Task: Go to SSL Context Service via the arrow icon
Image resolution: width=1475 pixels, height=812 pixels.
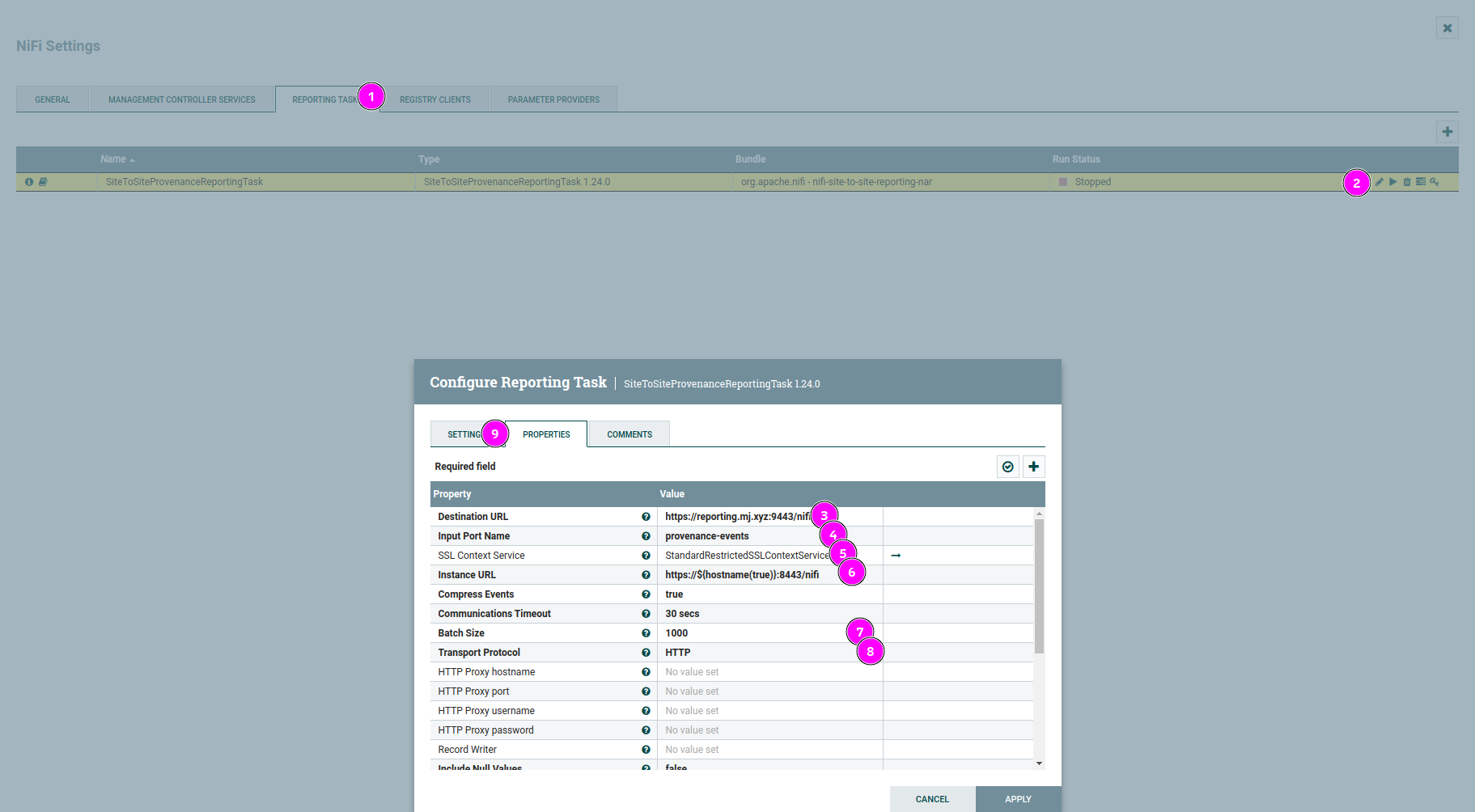Action: (x=896, y=556)
